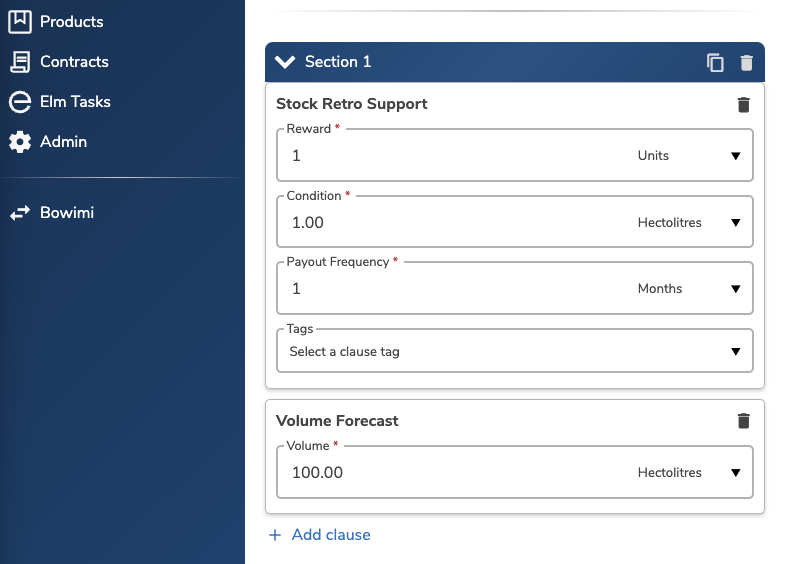Open the Volume Hectolitres unit dropdown
The image size is (807, 564).
[x=692, y=472]
